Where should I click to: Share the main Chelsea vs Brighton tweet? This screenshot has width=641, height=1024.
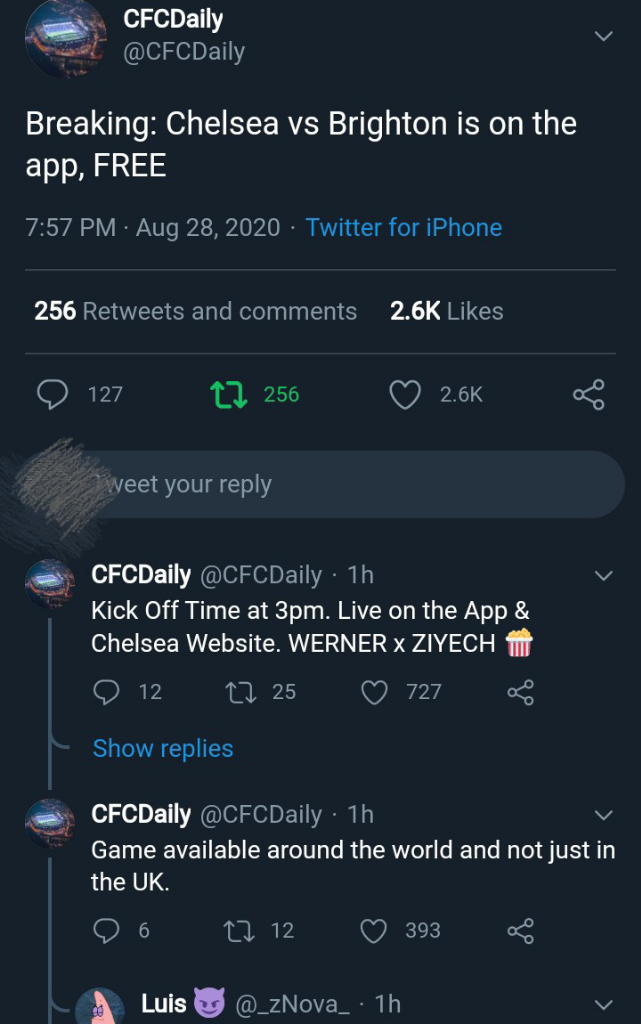click(x=588, y=395)
